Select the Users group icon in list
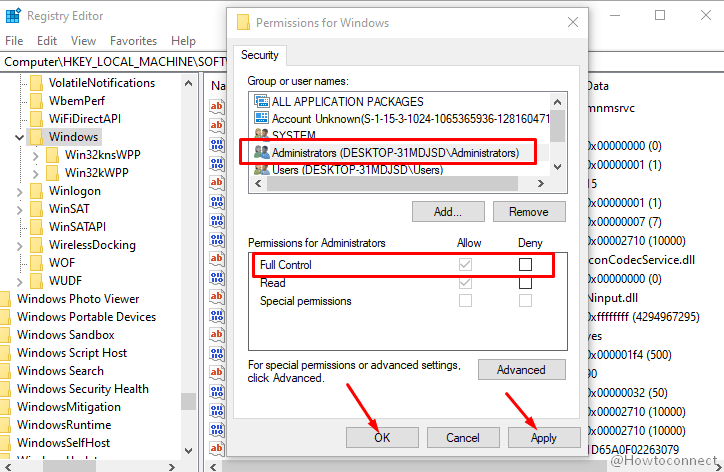This screenshot has height=472, width=724. point(261,169)
